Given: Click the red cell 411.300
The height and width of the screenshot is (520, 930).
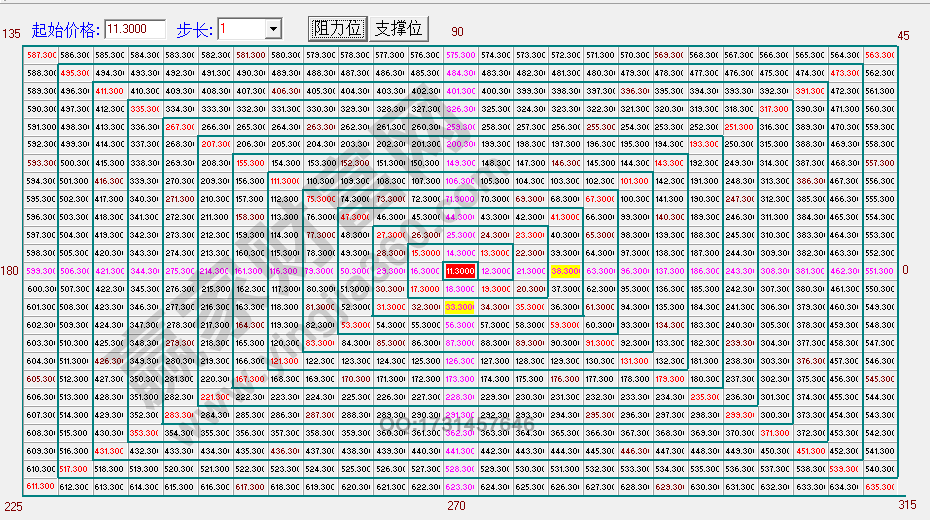Looking at the screenshot, I should tap(110, 91).
